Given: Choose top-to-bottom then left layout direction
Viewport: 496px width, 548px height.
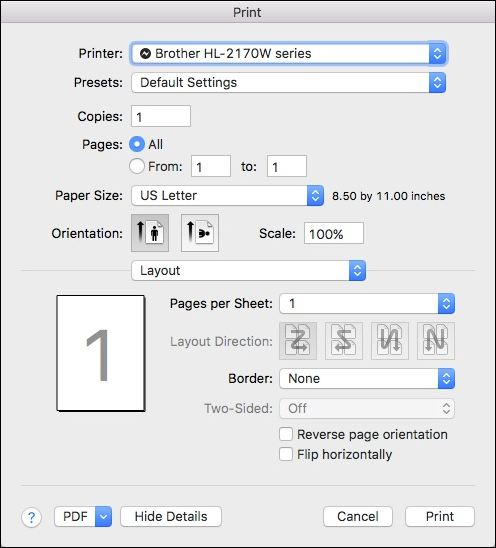Looking at the screenshot, I should coord(436,341).
